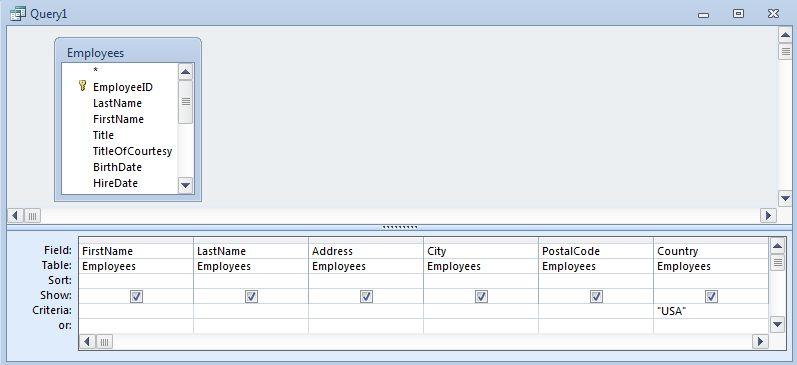Select TitleOfCourtesy in the Employees list
This screenshot has width=797, height=365.
coord(132,151)
